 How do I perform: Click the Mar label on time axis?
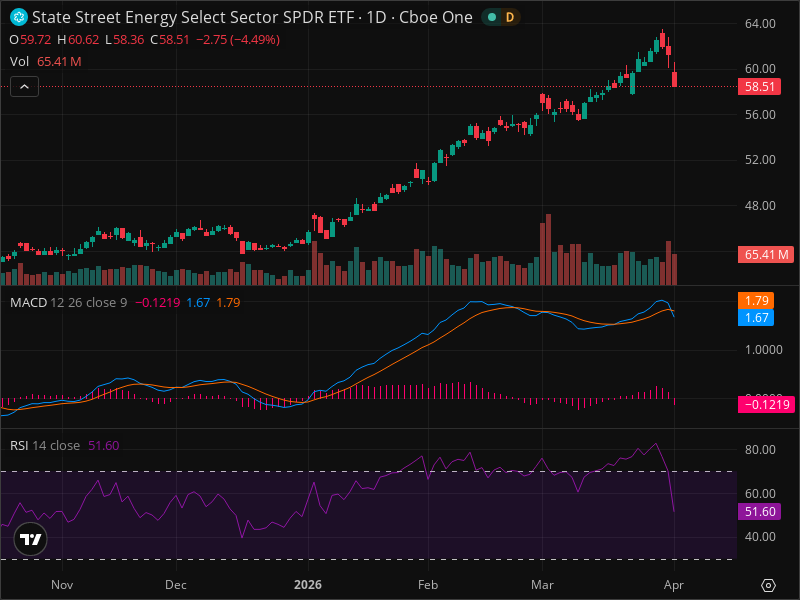542,585
